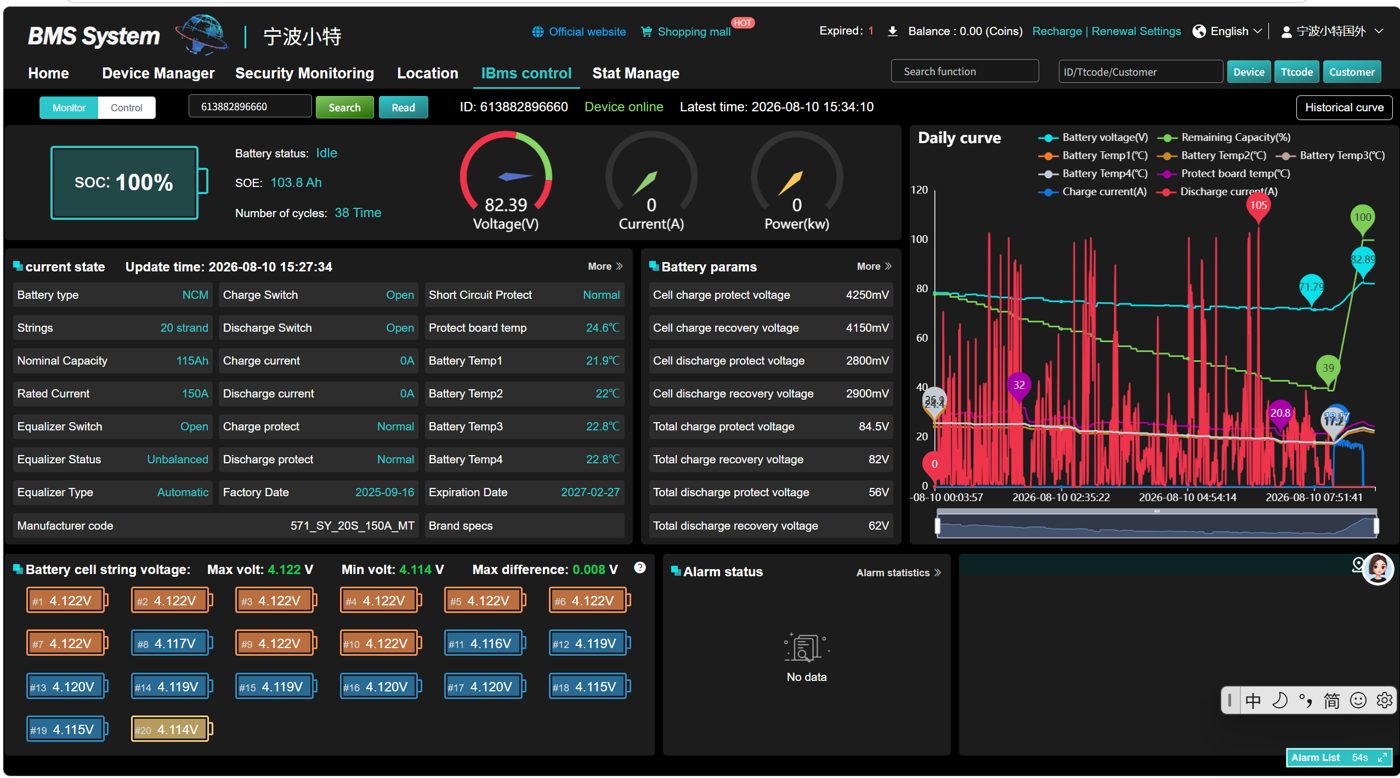This screenshot has height=778, width=1400.
Task: Click the user profile silhouette icon
Action: pyautogui.click(x=1286, y=31)
